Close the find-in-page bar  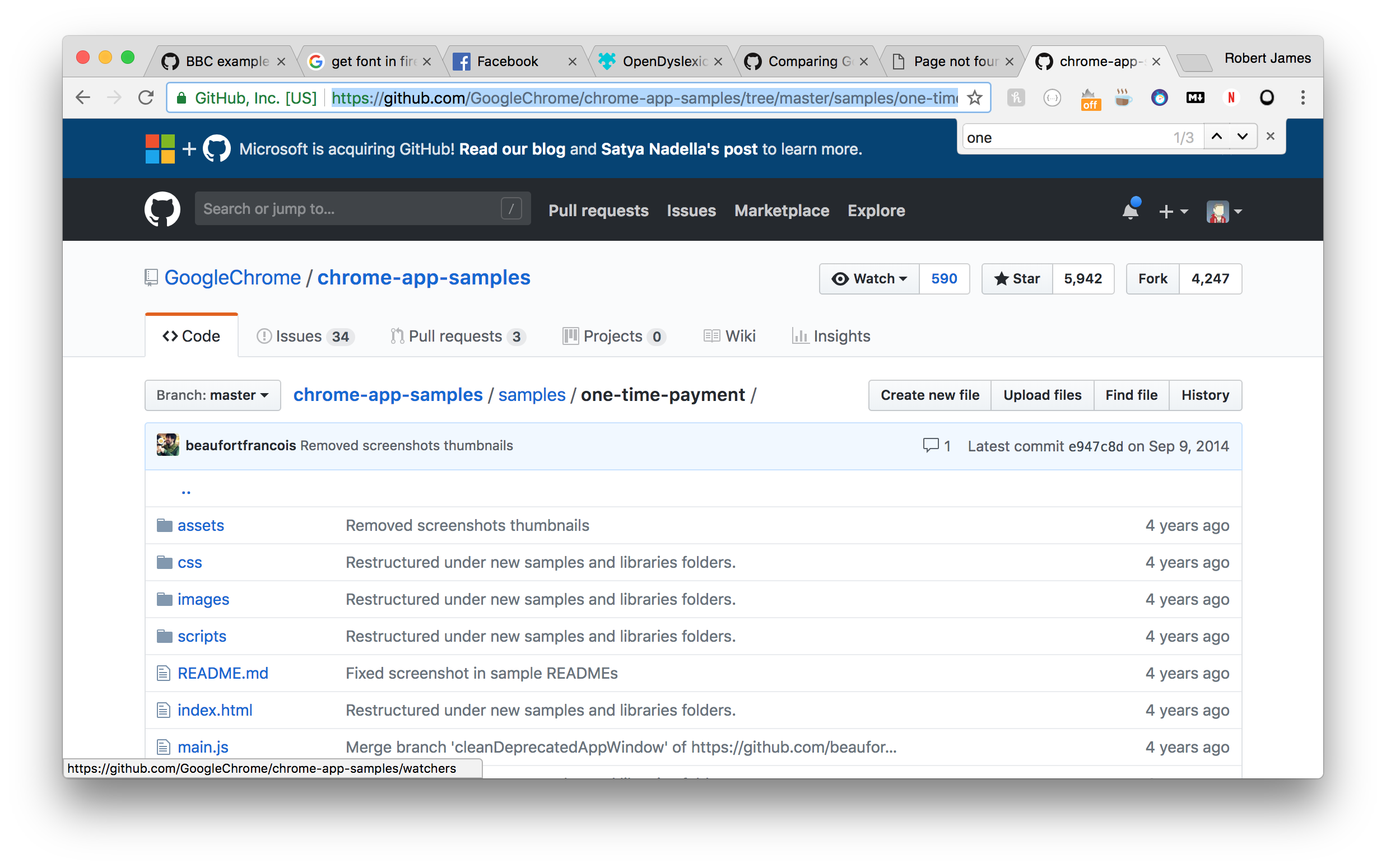click(x=1271, y=137)
